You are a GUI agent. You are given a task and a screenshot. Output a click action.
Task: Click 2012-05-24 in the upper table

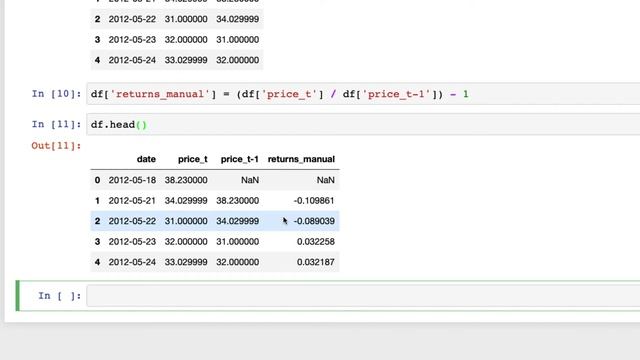click(132, 60)
